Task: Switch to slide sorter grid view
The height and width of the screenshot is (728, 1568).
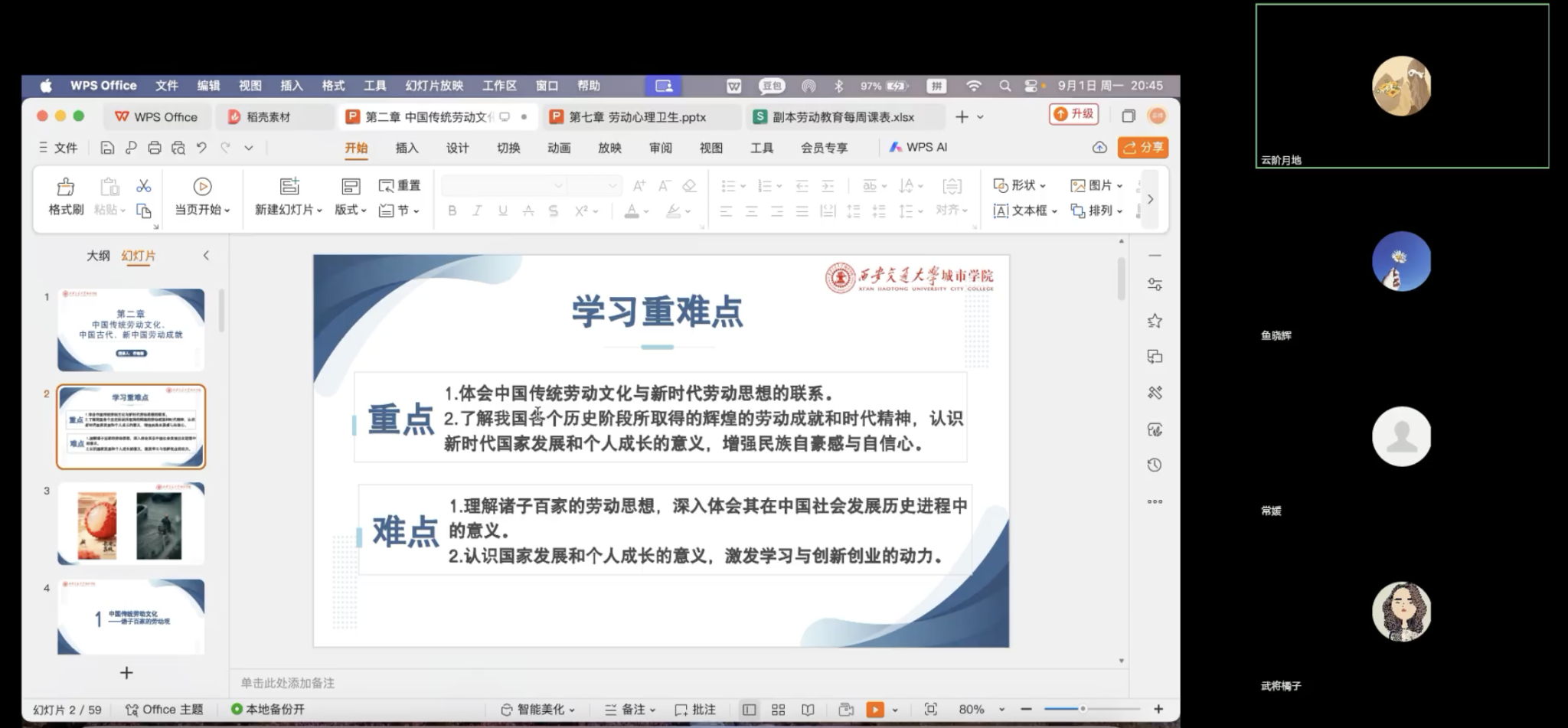Action: tap(778, 710)
